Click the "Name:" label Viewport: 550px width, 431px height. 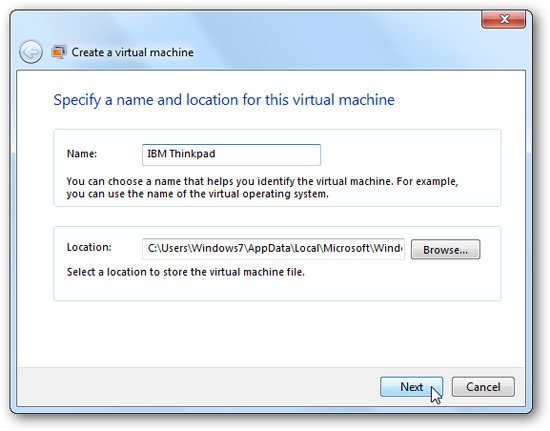pos(82,154)
